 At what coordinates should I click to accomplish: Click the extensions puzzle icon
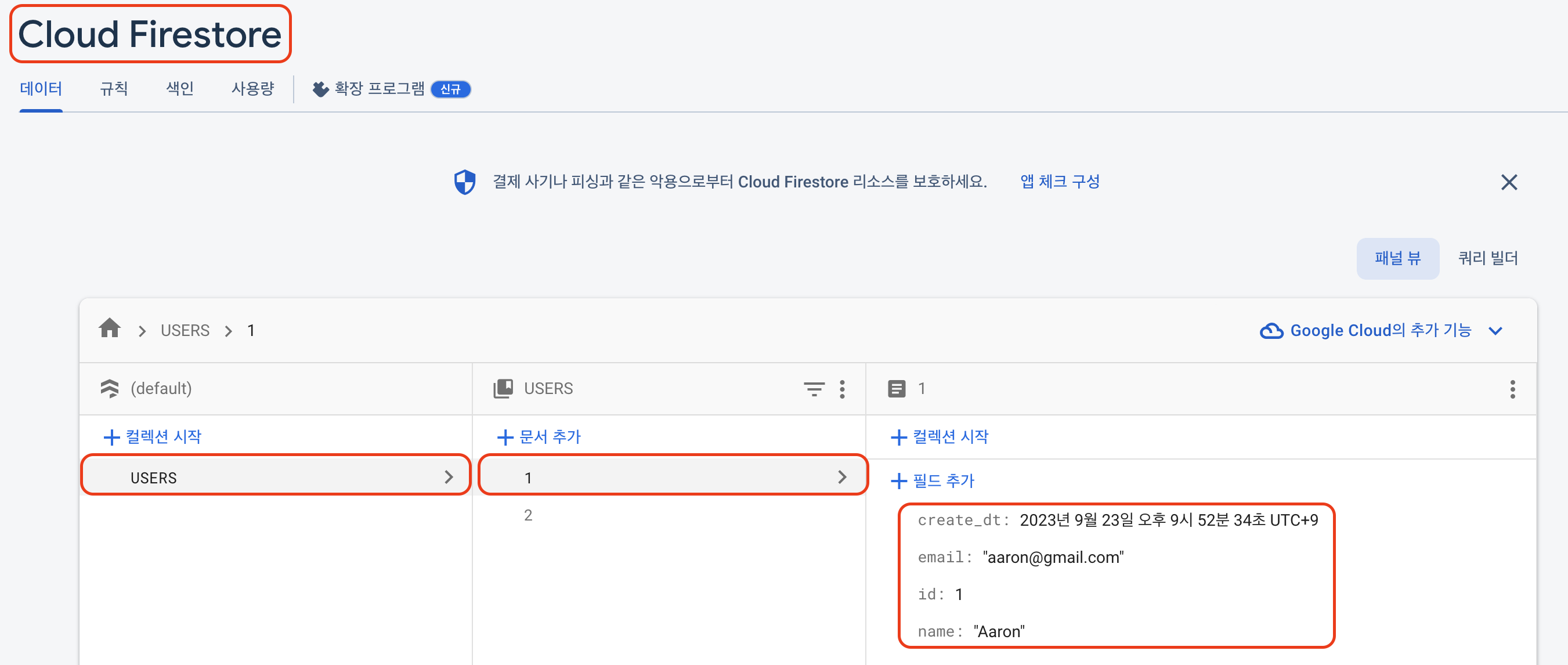tap(320, 89)
